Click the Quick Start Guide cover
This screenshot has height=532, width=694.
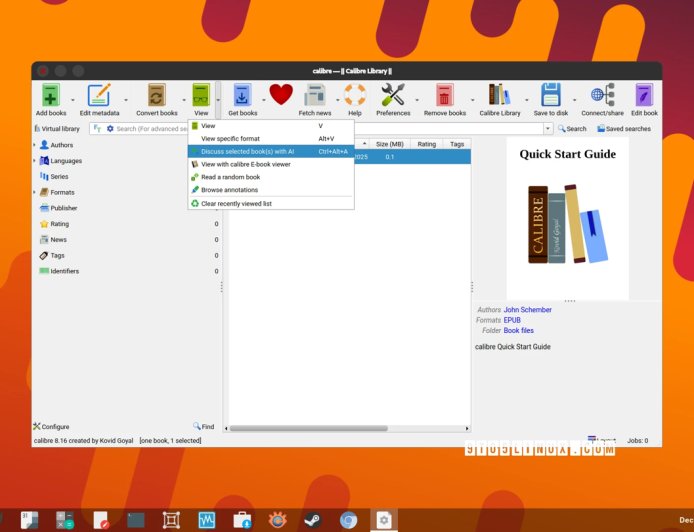[x=566, y=222]
